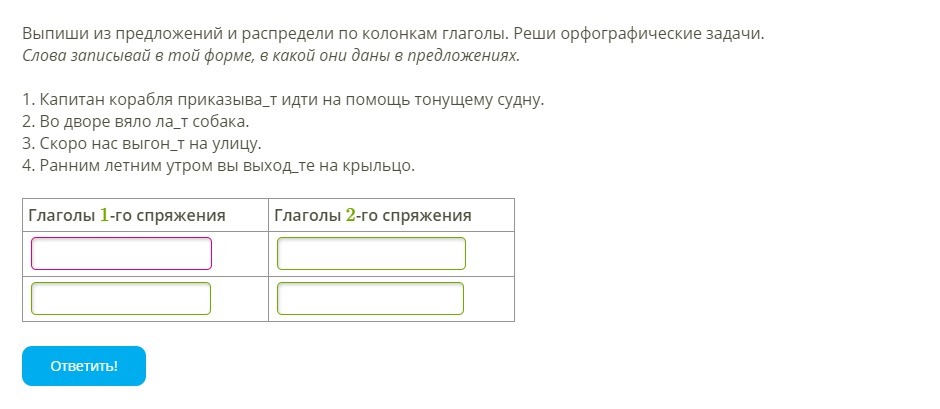Click the sentence starting with Ранним летним утром
940x409 pixels.
point(217,165)
